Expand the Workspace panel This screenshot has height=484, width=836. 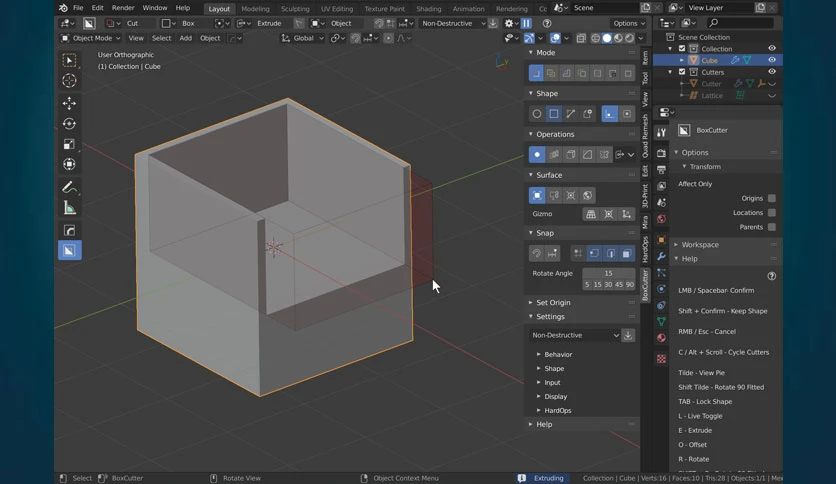700,245
